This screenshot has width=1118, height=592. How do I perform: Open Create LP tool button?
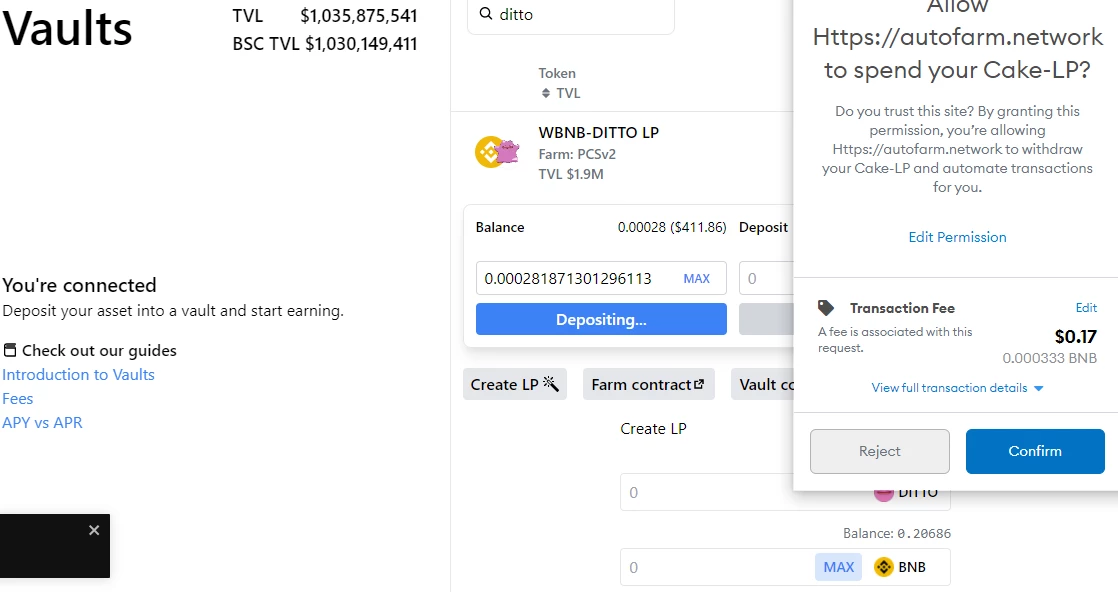(x=514, y=384)
